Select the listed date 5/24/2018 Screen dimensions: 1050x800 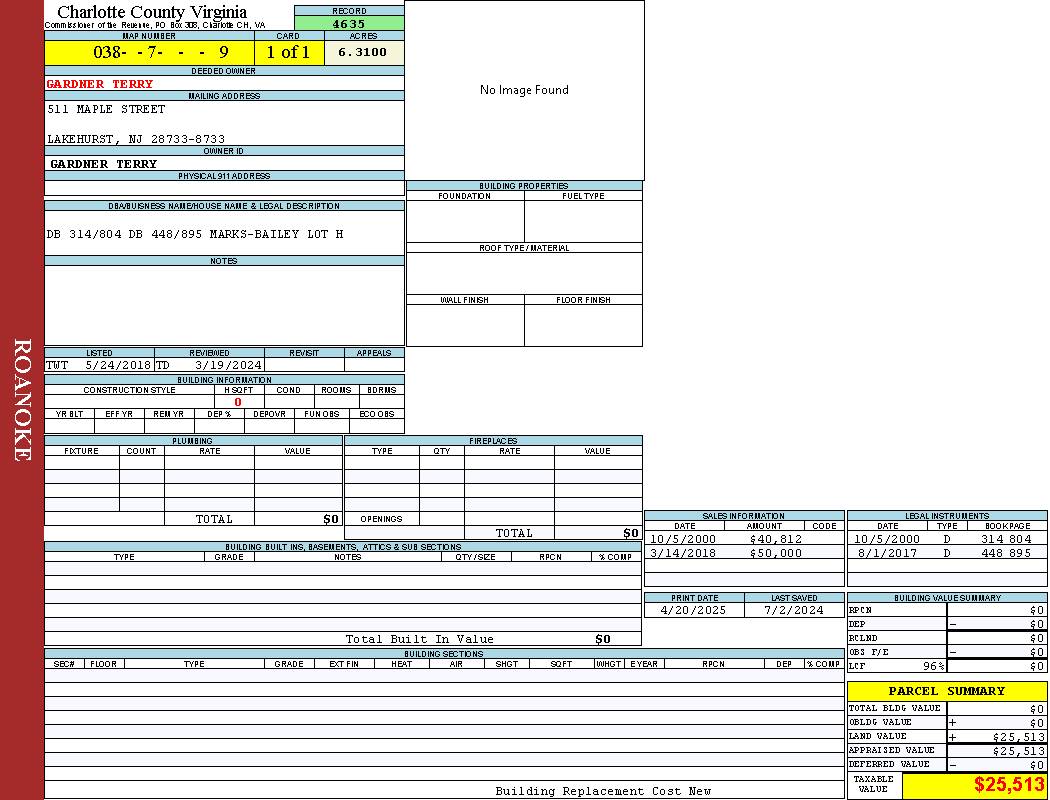tap(117, 366)
